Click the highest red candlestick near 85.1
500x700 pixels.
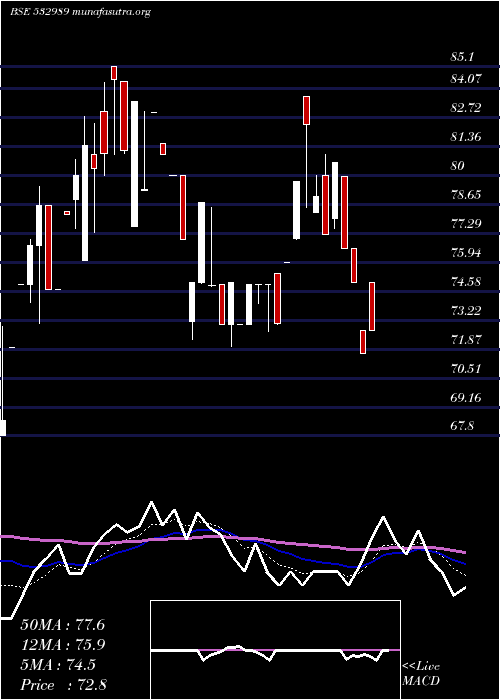tap(114, 73)
